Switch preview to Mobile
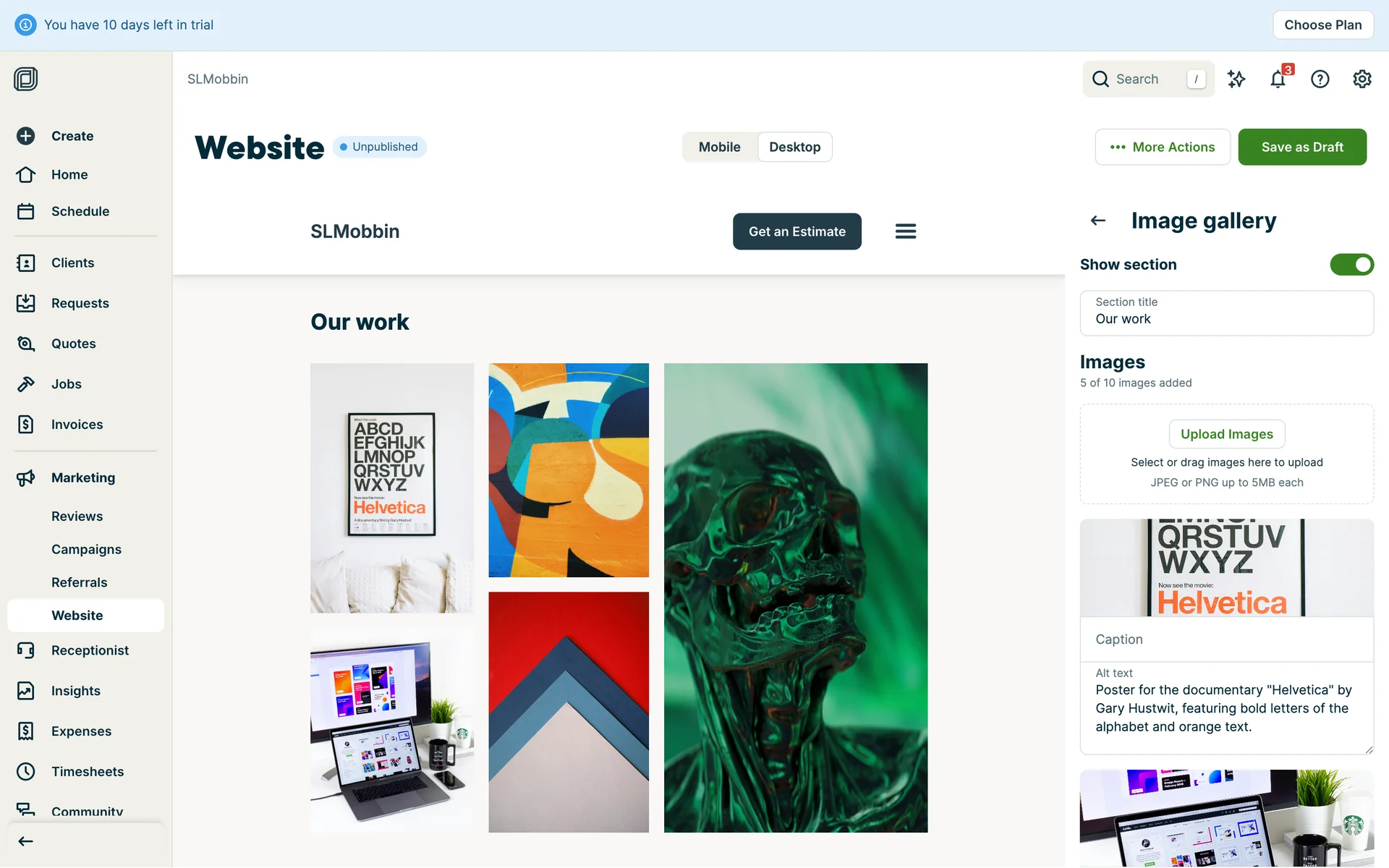The height and width of the screenshot is (868, 1389). point(719,147)
